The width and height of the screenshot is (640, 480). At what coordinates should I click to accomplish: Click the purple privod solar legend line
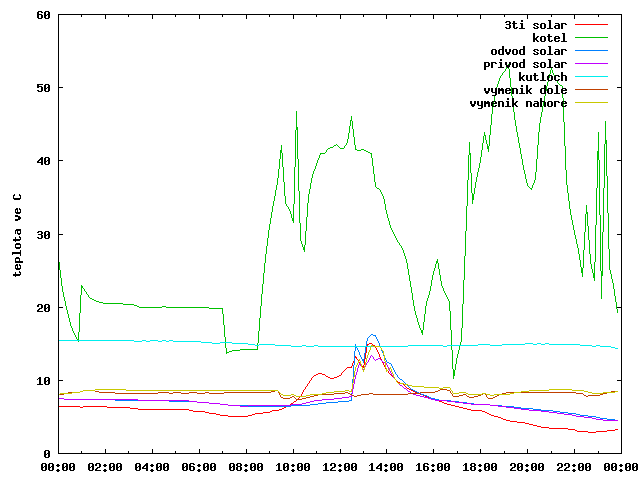click(x=591, y=64)
